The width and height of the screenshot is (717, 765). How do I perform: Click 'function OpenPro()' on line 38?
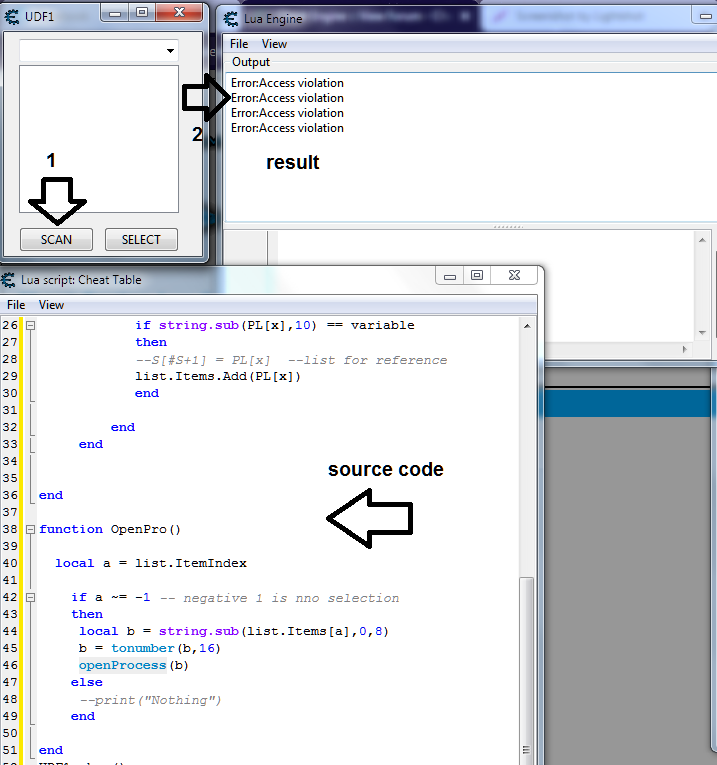click(110, 529)
